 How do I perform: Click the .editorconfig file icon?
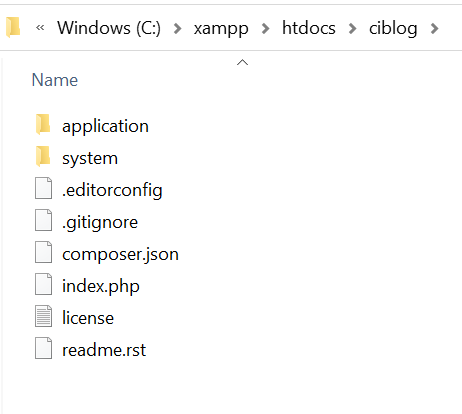pos(43,188)
